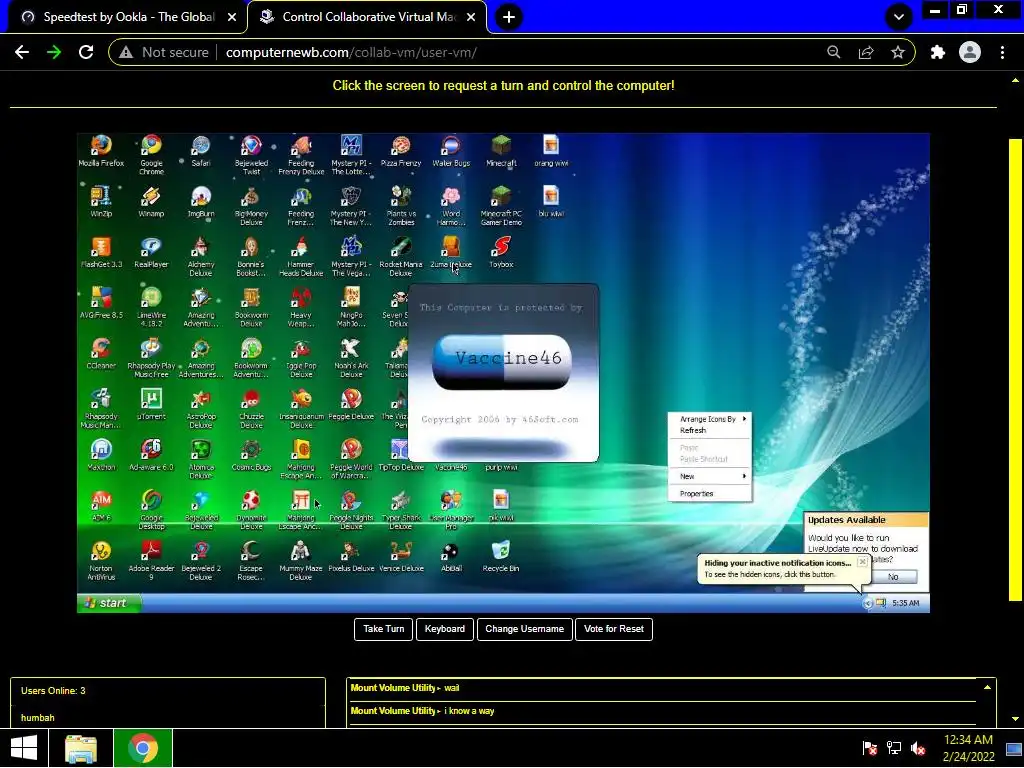The height and width of the screenshot is (768, 1024).
Task: Click the orang.wiwi file icon
Action: pyautogui.click(x=551, y=150)
